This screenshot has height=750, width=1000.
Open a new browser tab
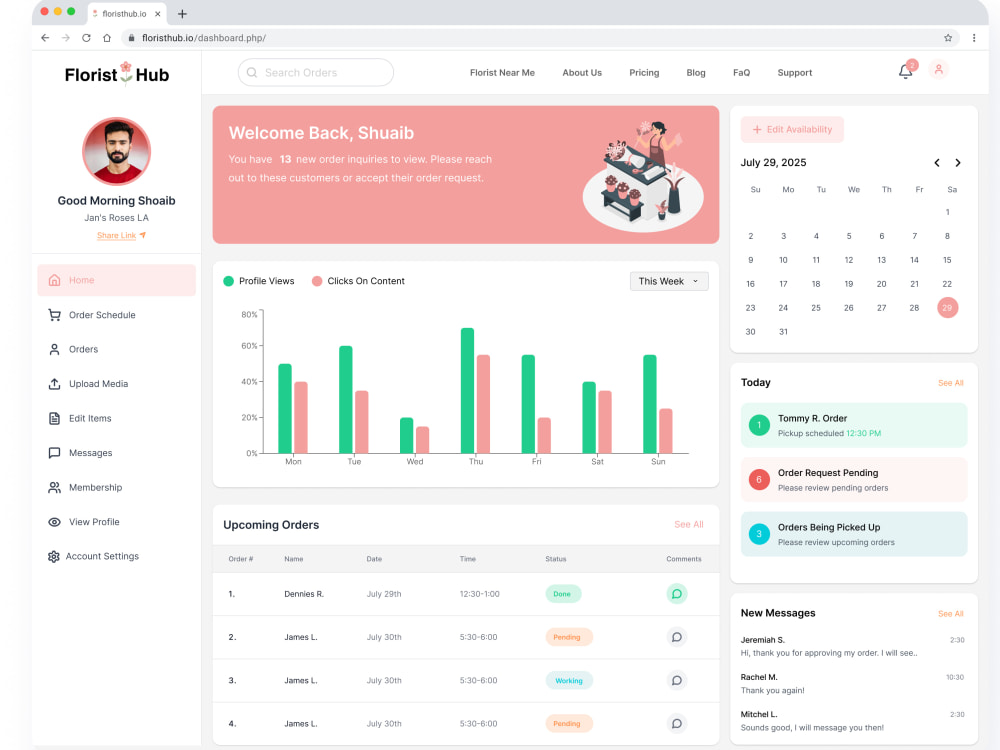click(x=182, y=13)
